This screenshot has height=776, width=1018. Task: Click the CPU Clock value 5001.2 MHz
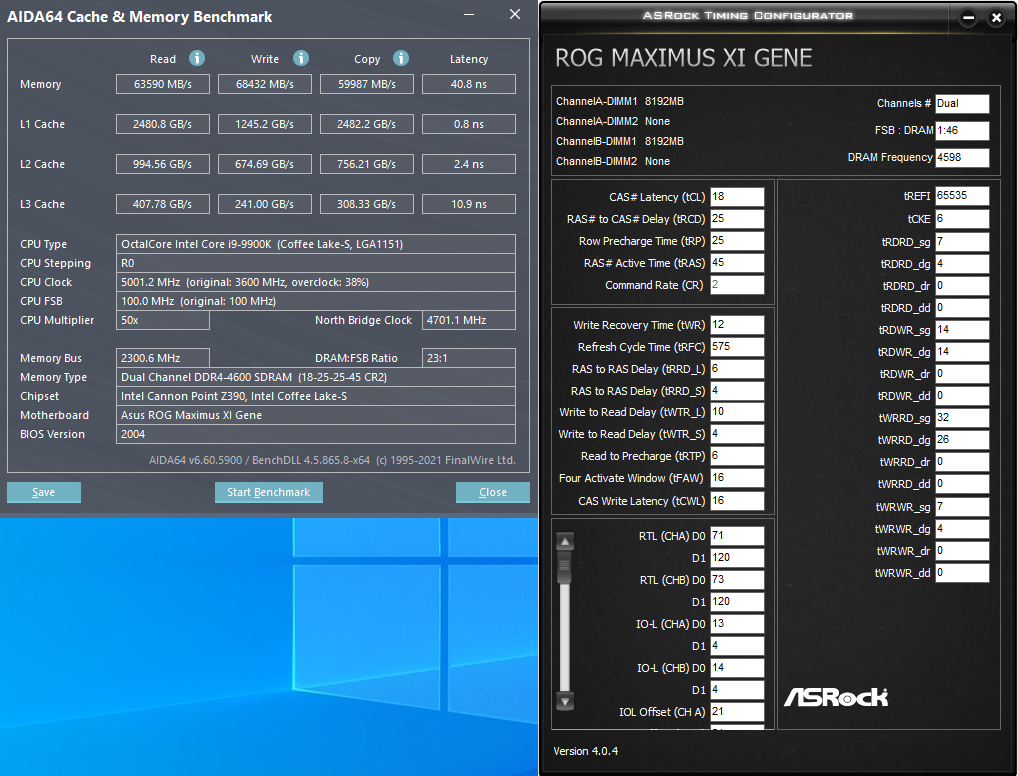click(x=316, y=282)
